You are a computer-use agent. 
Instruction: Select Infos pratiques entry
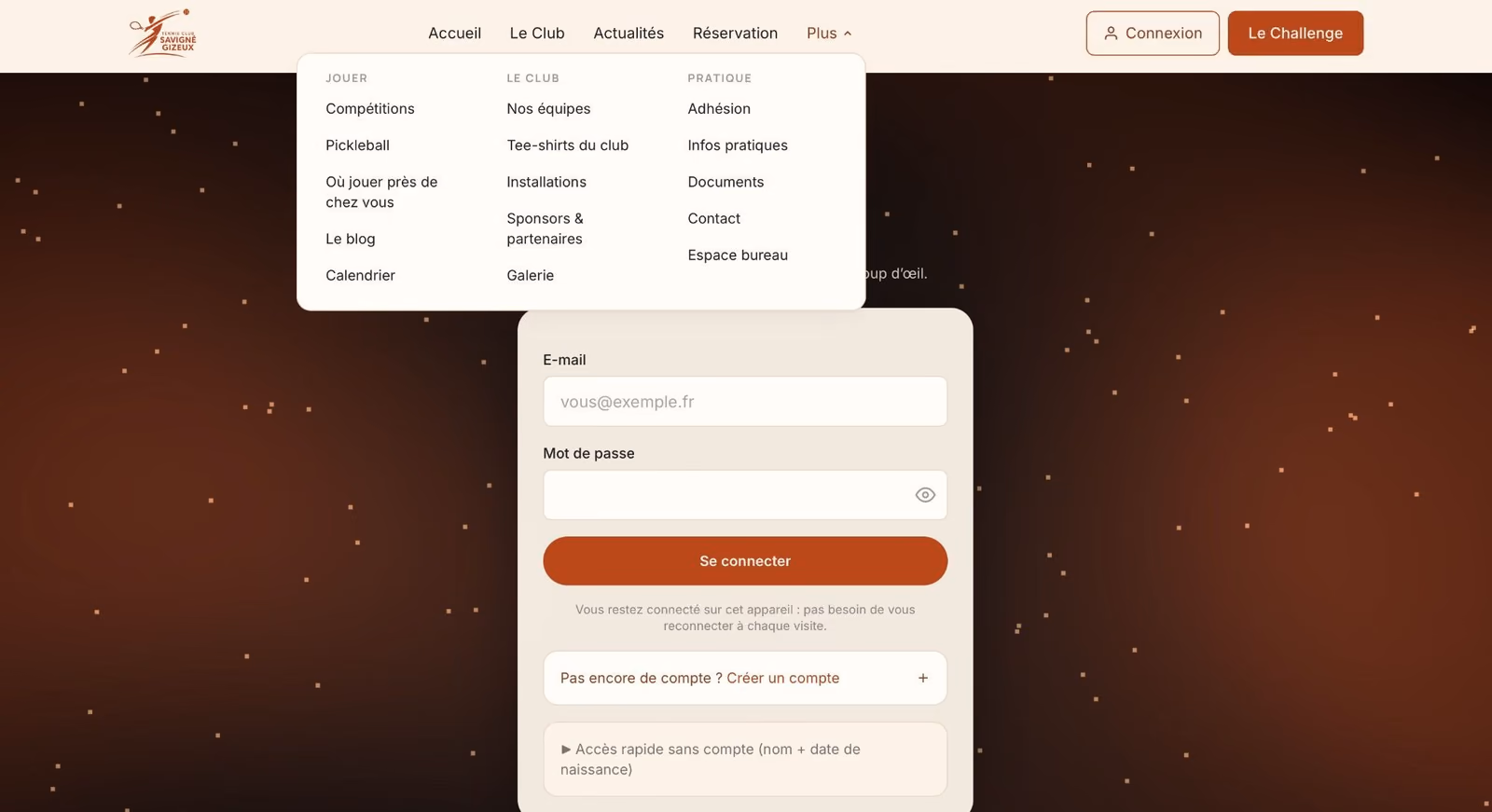pyautogui.click(x=738, y=145)
